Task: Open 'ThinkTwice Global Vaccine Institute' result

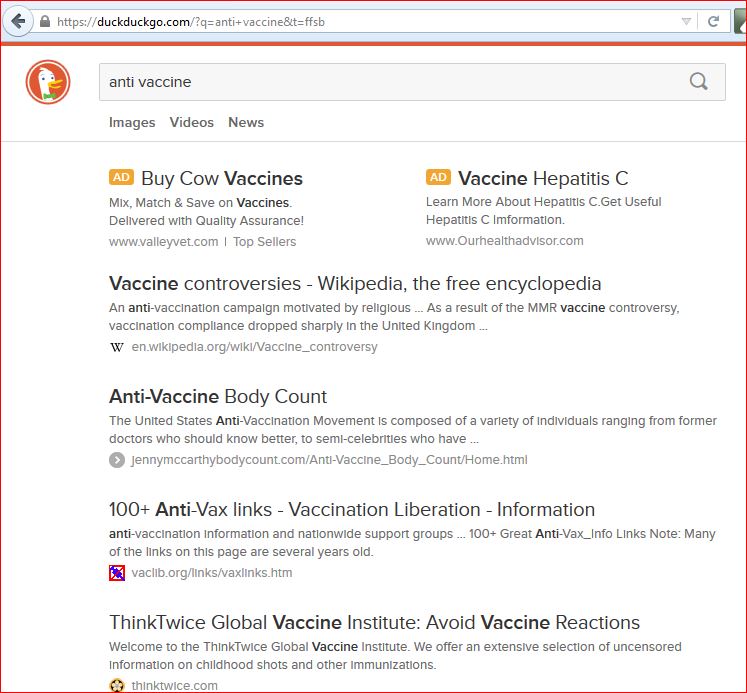Action: pos(374,623)
